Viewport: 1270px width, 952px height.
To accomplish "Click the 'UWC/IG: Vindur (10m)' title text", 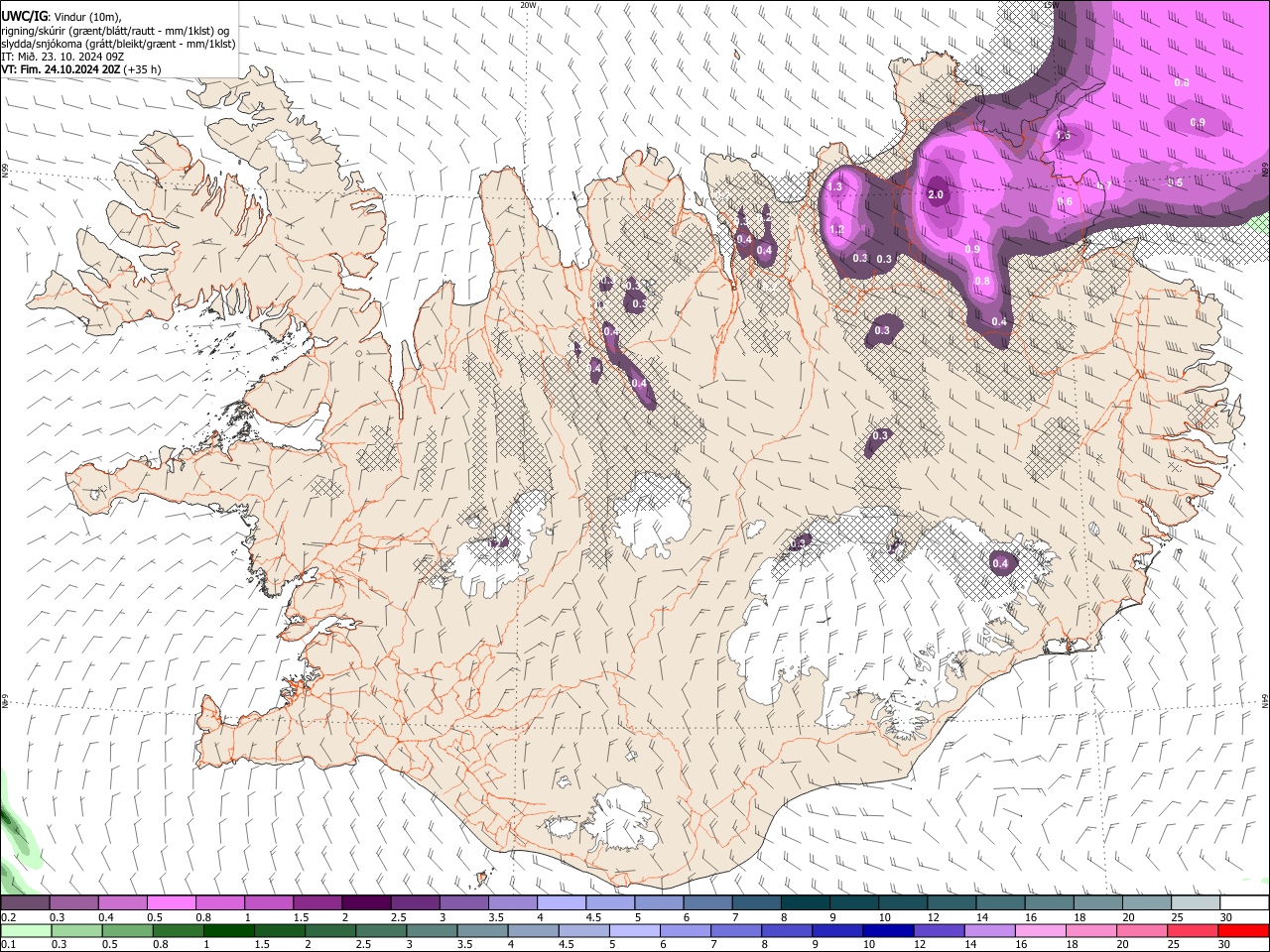I will 62,16.
